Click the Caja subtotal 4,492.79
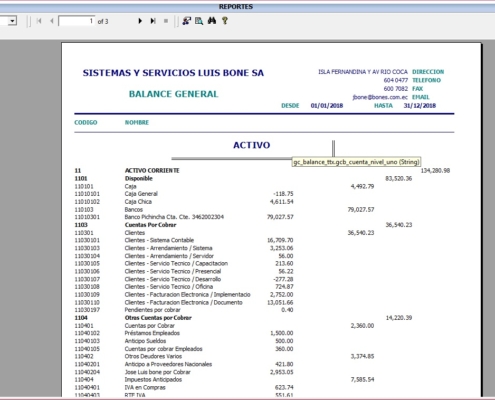The width and height of the screenshot is (495, 400). 362,186
